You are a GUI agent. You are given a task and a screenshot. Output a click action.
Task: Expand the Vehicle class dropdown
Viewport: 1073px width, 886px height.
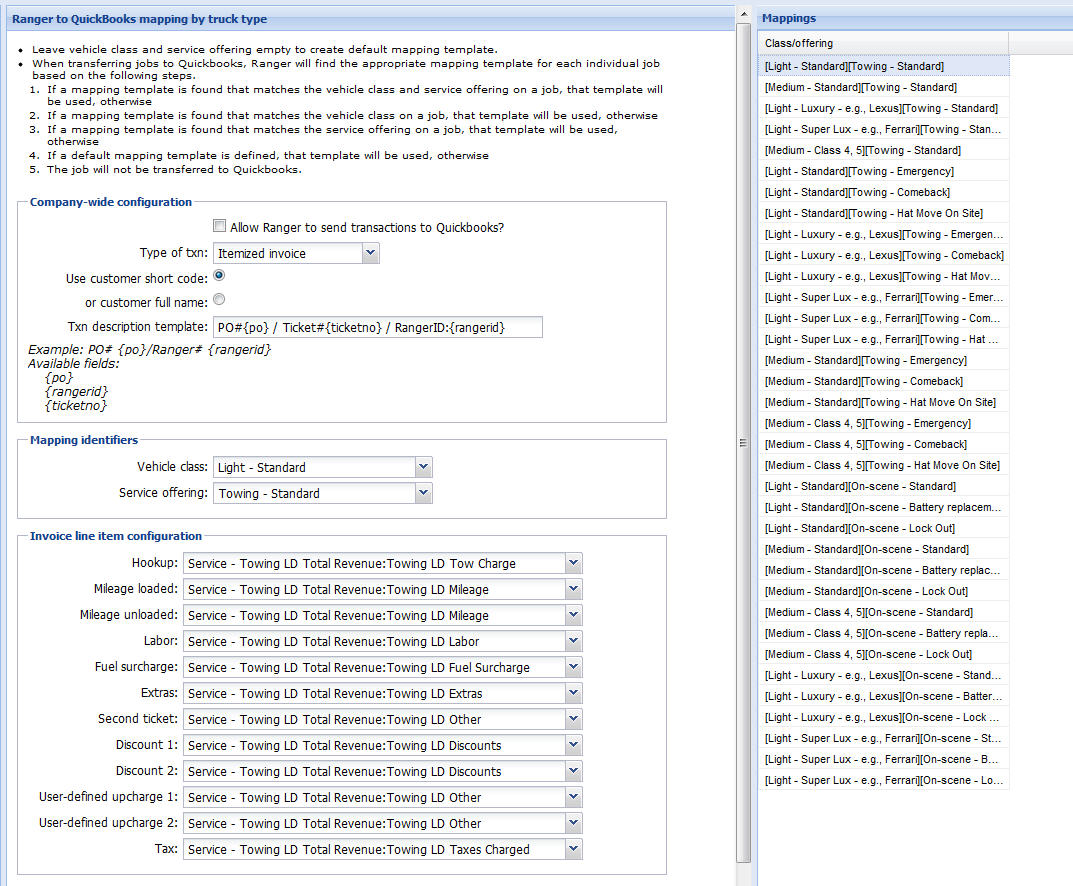(423, 467)
